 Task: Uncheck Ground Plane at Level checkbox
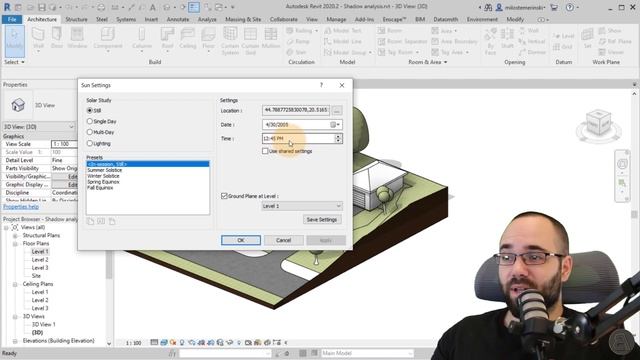click(224, 196)
